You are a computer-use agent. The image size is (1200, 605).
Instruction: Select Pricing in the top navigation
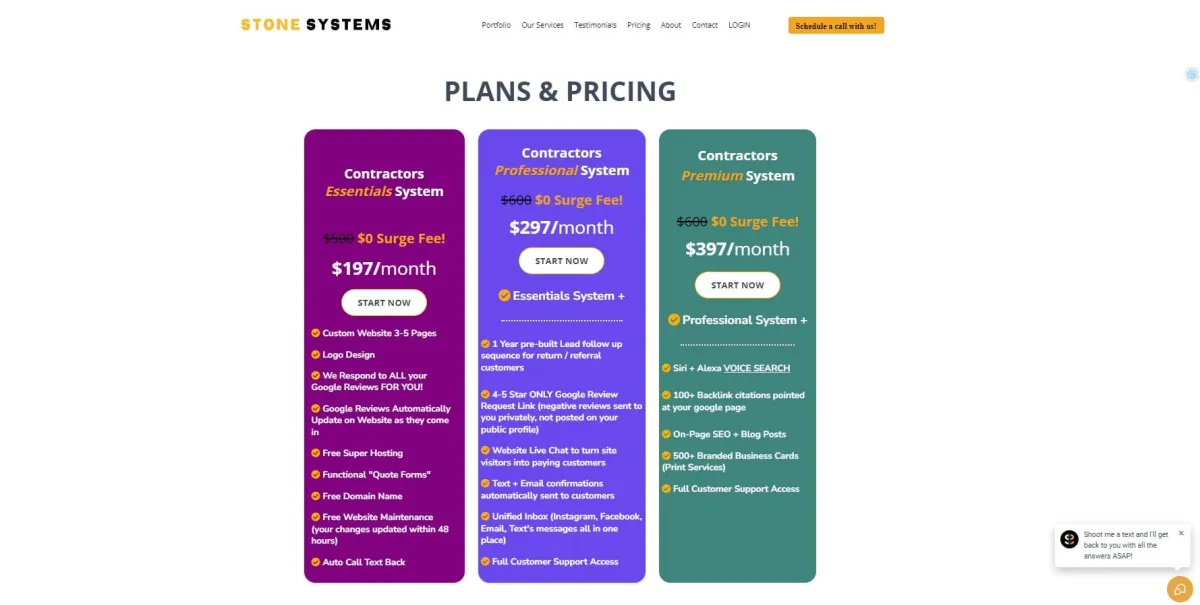pos(639,25)
